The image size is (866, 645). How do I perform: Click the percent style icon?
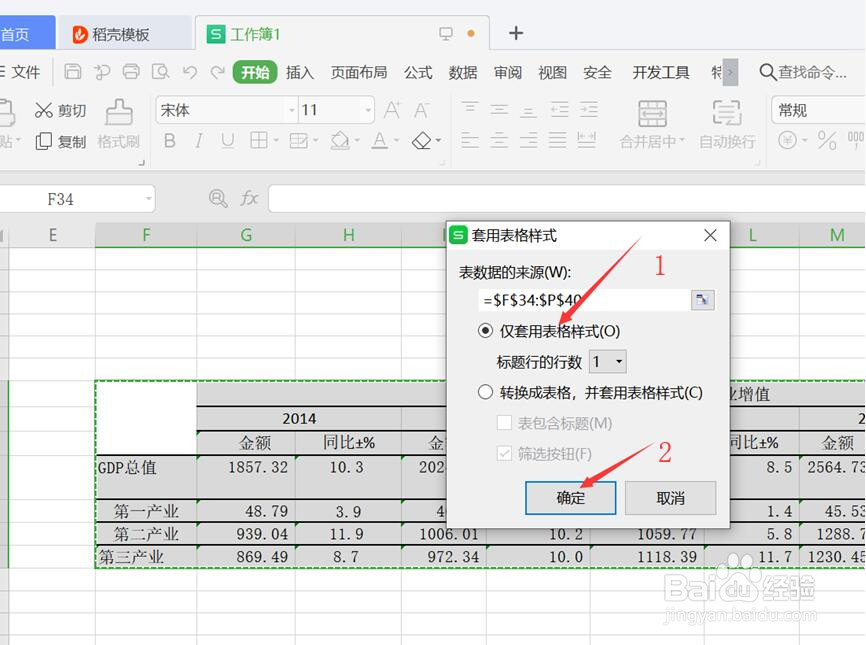tap(827, 141)
